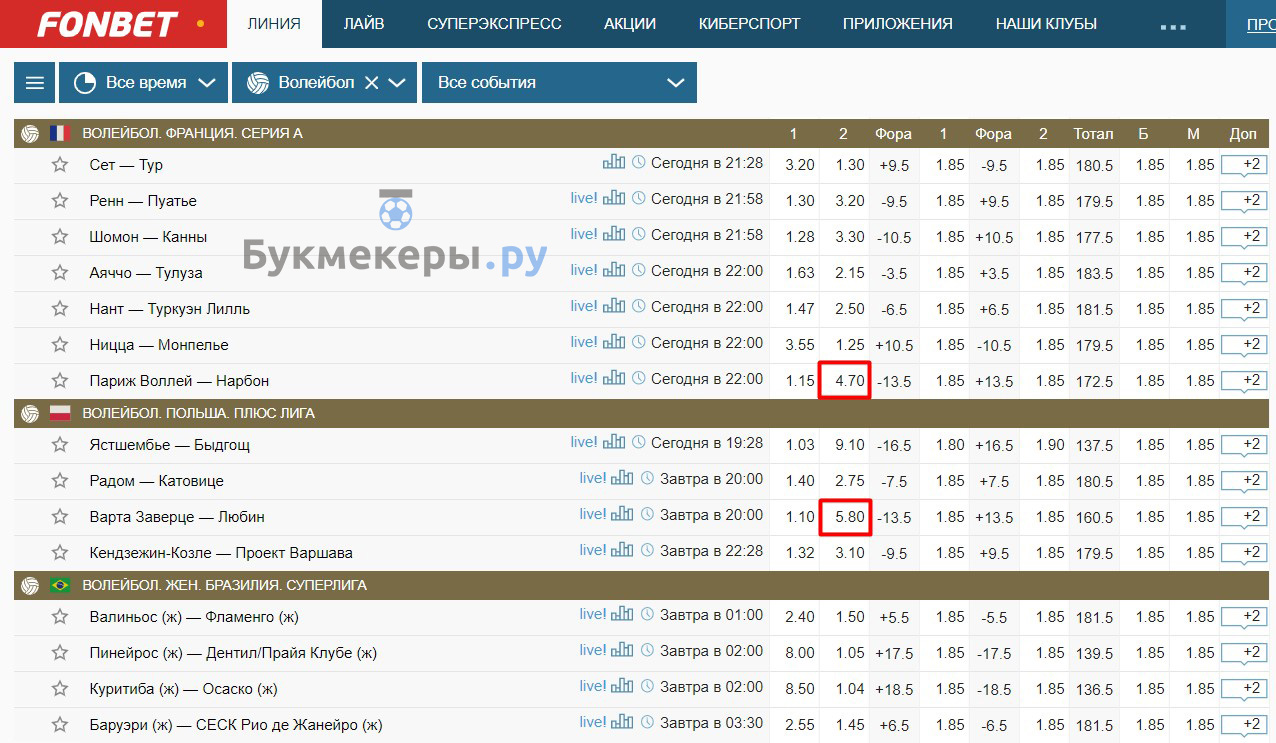This screenshot has height=743, width=1276.
Task: Click the FONBET logo
Action: pos(107,24)
